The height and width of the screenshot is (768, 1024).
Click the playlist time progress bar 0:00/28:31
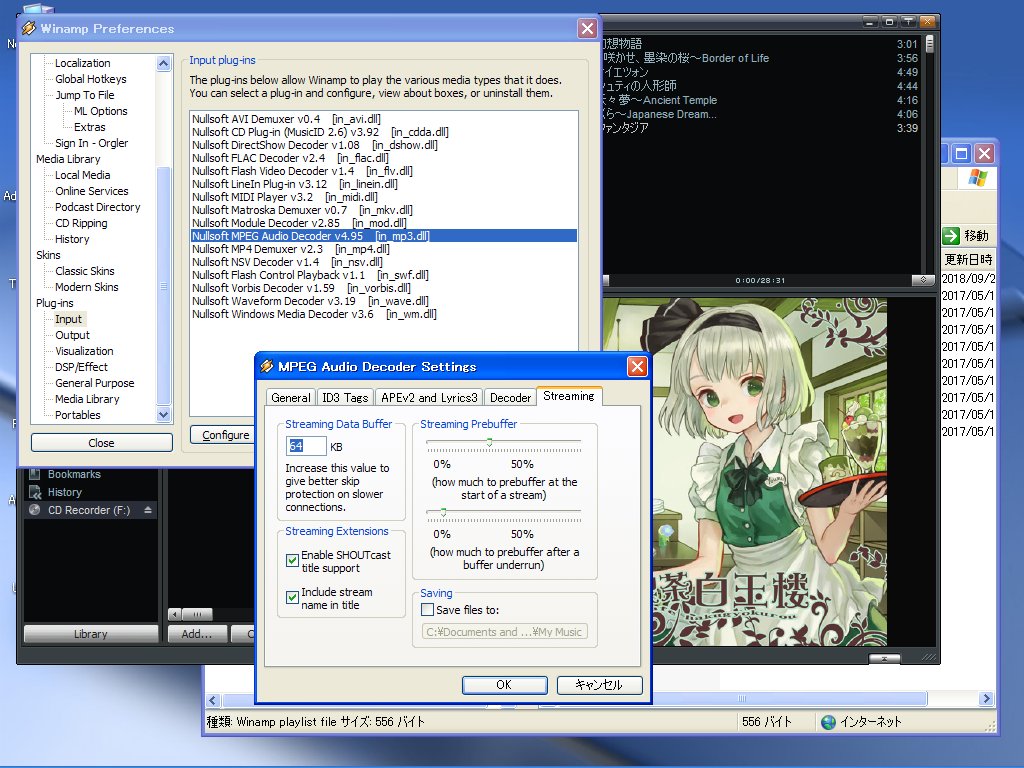click(760, 280)
